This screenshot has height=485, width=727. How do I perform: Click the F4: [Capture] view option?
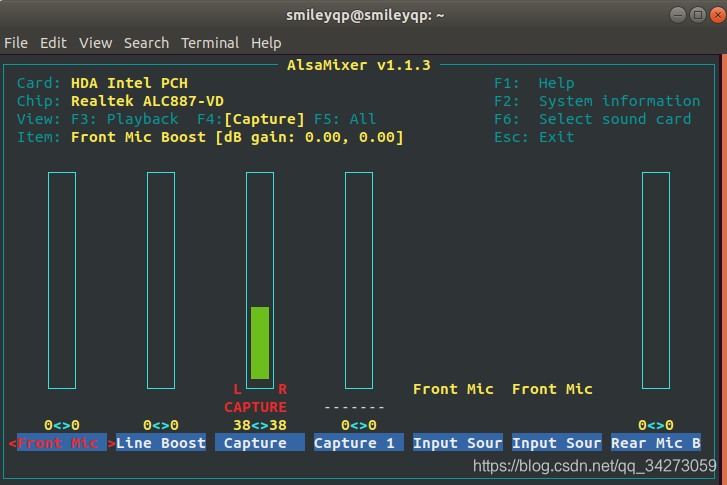(x=251, y=119)
